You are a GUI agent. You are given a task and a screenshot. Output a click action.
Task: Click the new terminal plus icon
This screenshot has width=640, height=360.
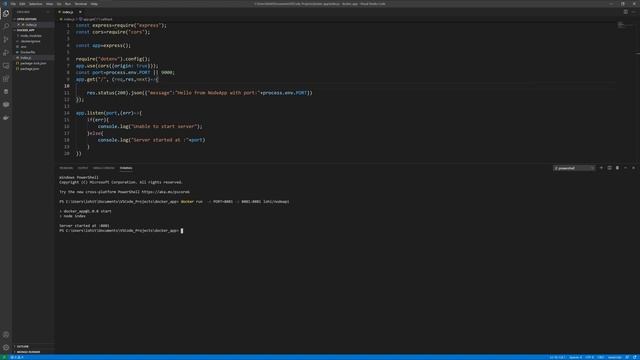(x=601, y=168)
